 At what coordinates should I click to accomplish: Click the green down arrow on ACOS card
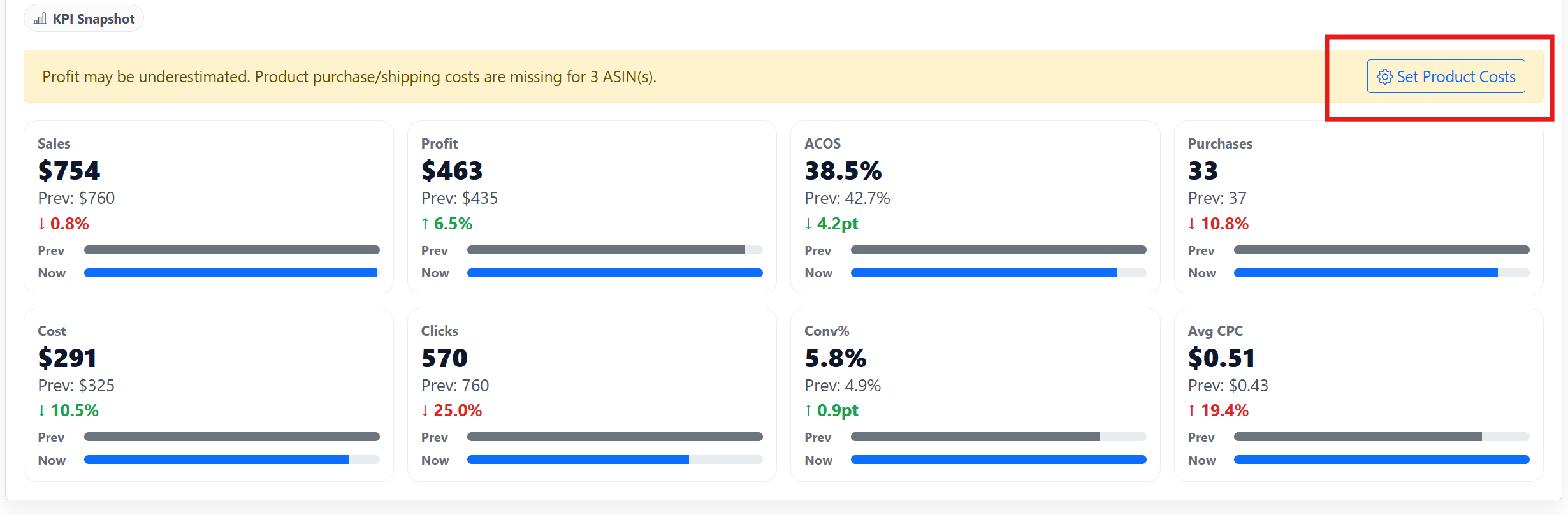click(x=808, y=224)
